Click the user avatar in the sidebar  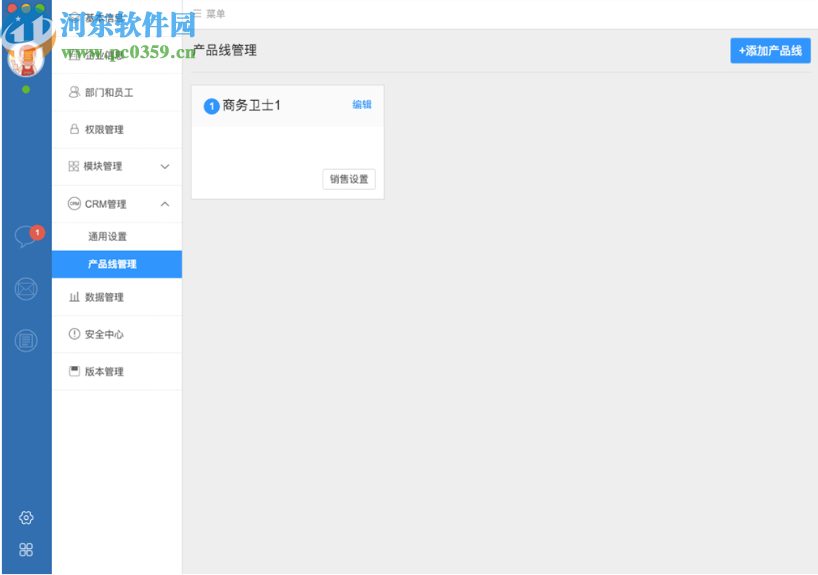[26, 61]
